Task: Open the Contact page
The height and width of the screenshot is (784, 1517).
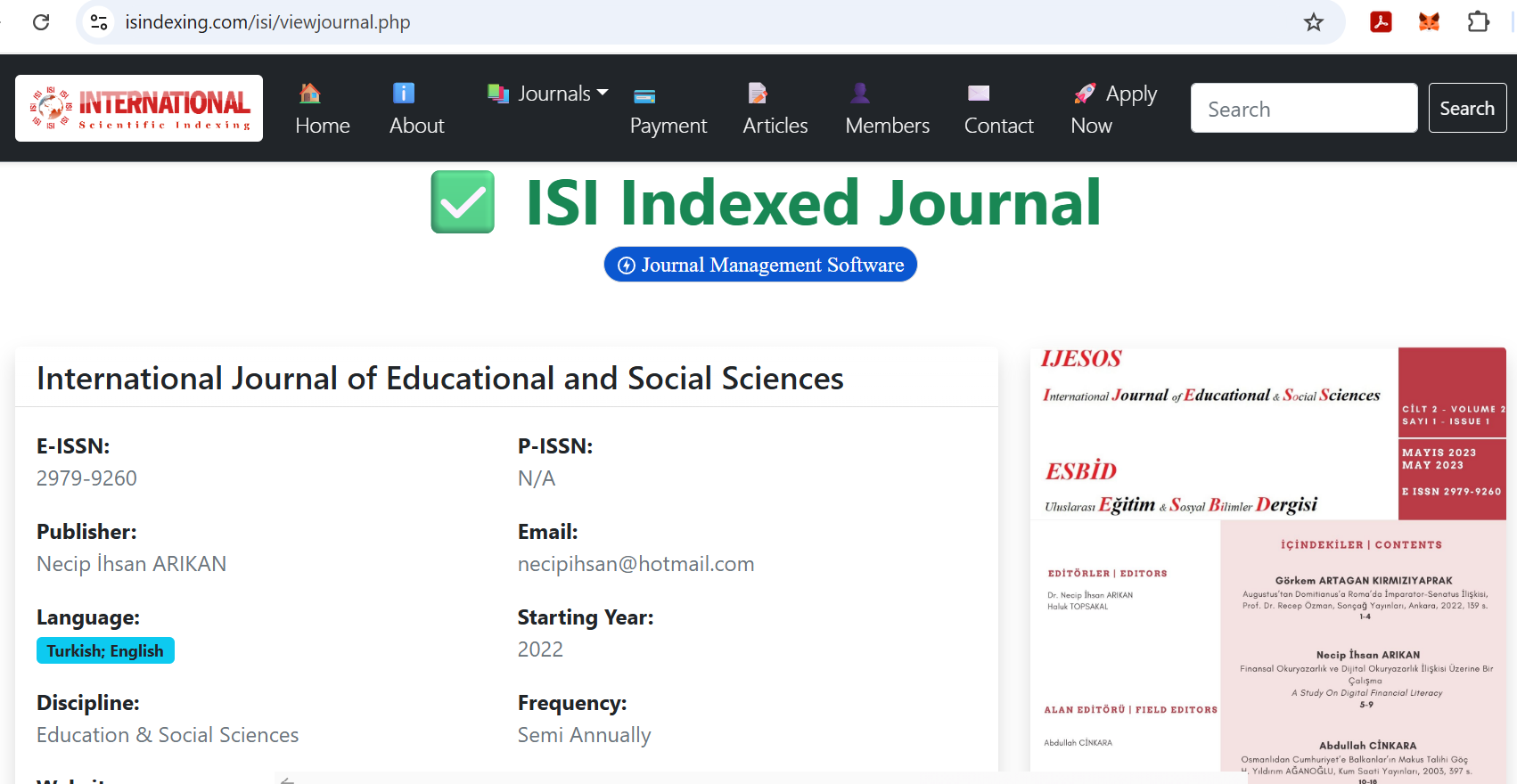Action: click(x=998, y=109)
